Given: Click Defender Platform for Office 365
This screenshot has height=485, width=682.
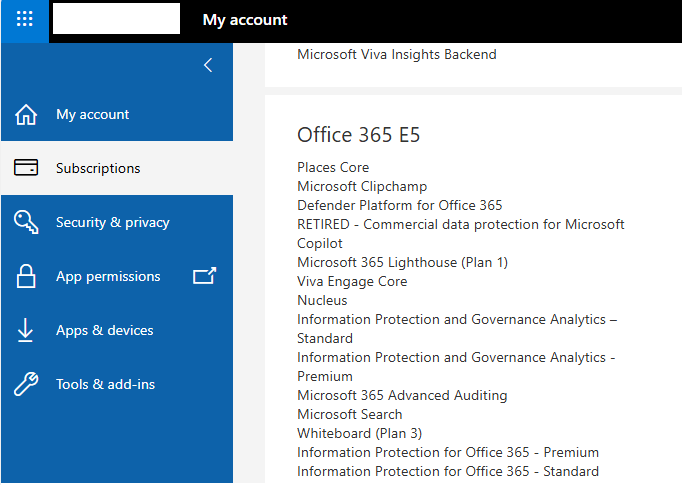Looking at the screenshot, I should coord(400,205).
